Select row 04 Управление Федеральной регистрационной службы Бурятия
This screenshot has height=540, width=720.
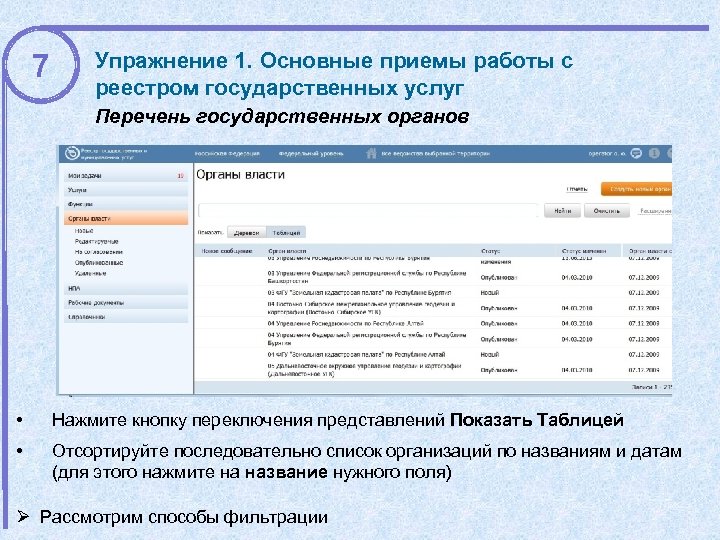(434, 339)
